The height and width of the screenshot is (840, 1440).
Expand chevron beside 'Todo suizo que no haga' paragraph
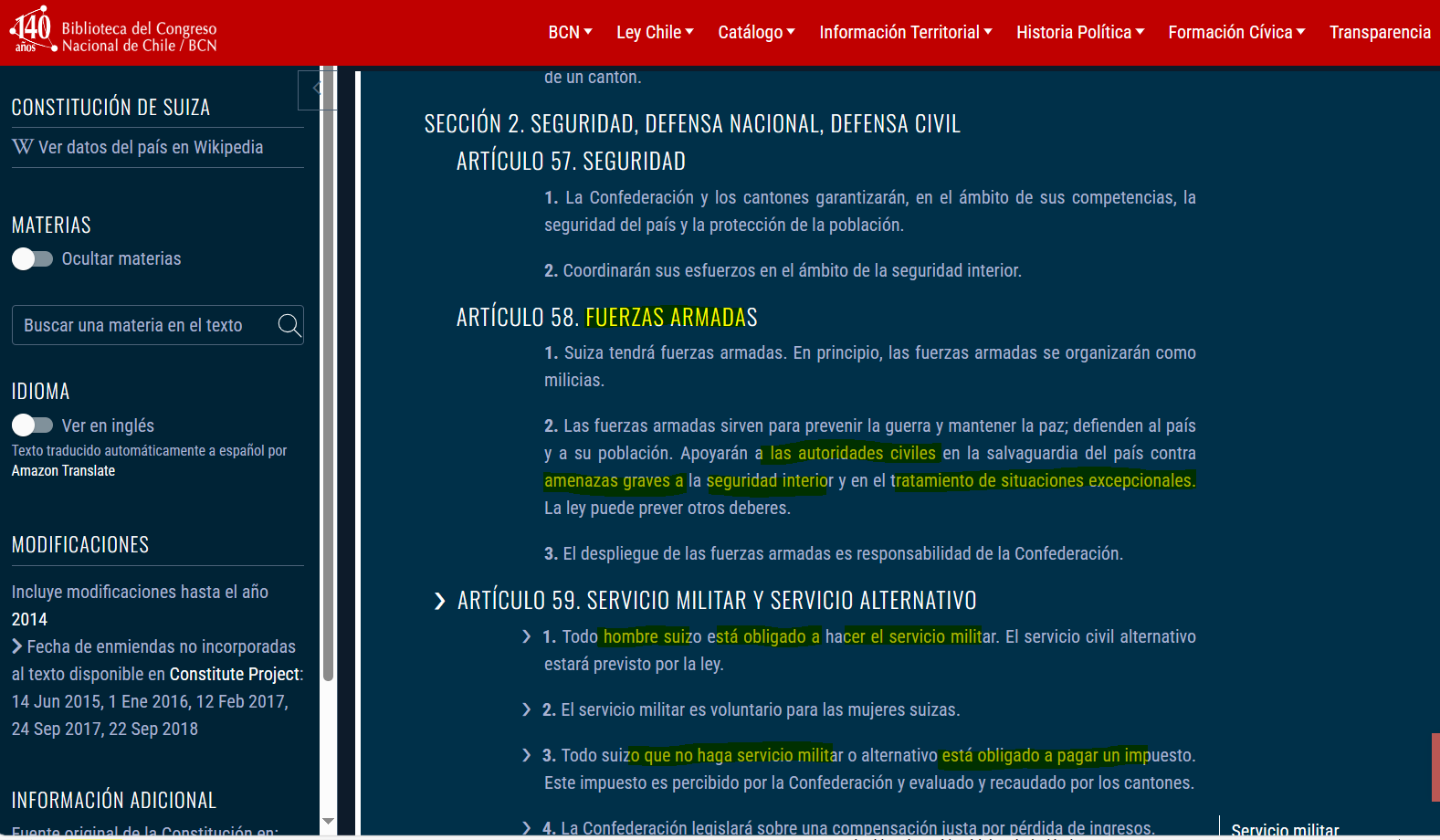(x=527, y=755)
